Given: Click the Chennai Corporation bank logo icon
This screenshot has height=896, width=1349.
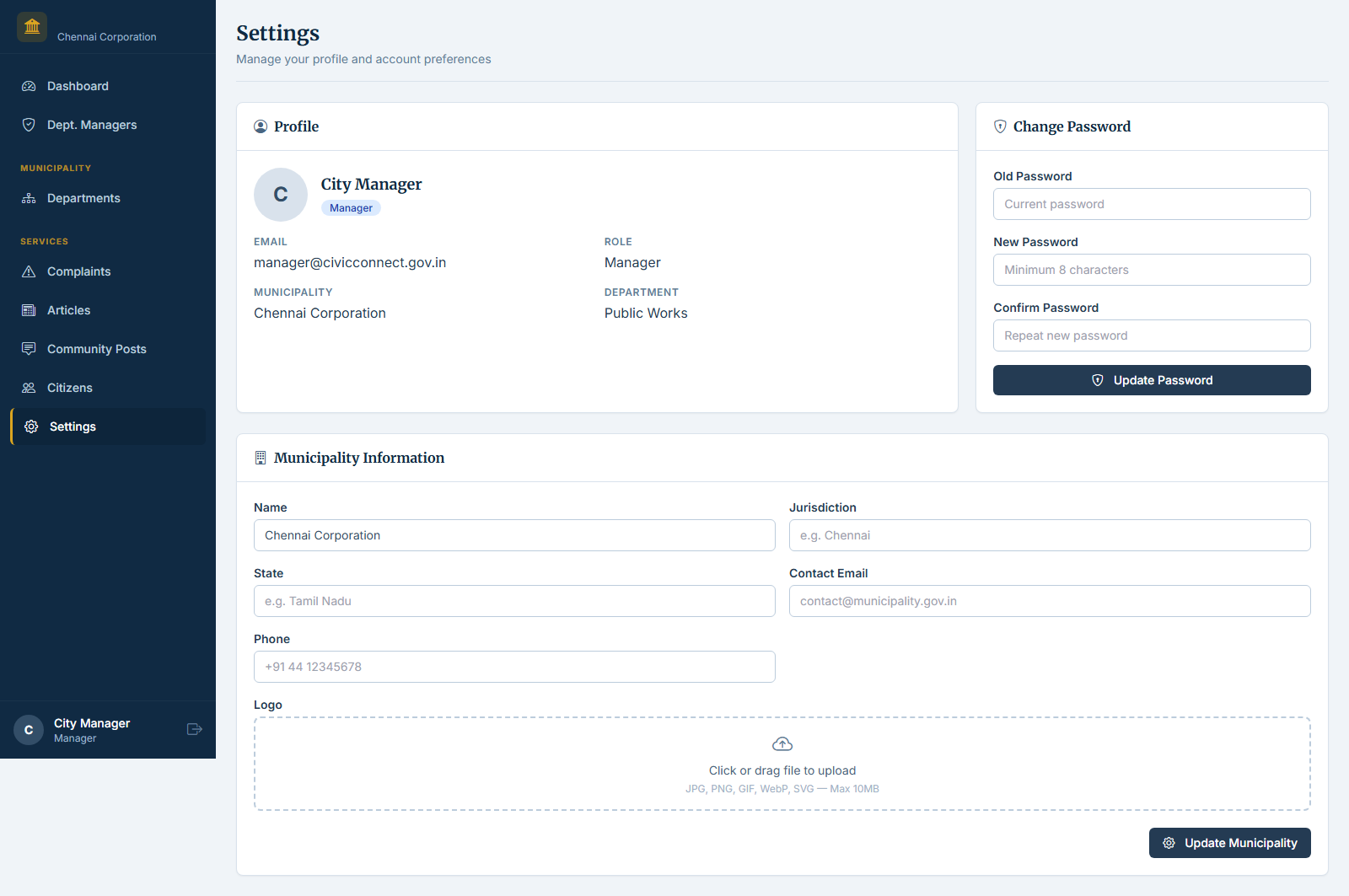Looking at the screenshot, I should (x=31, y=26).
